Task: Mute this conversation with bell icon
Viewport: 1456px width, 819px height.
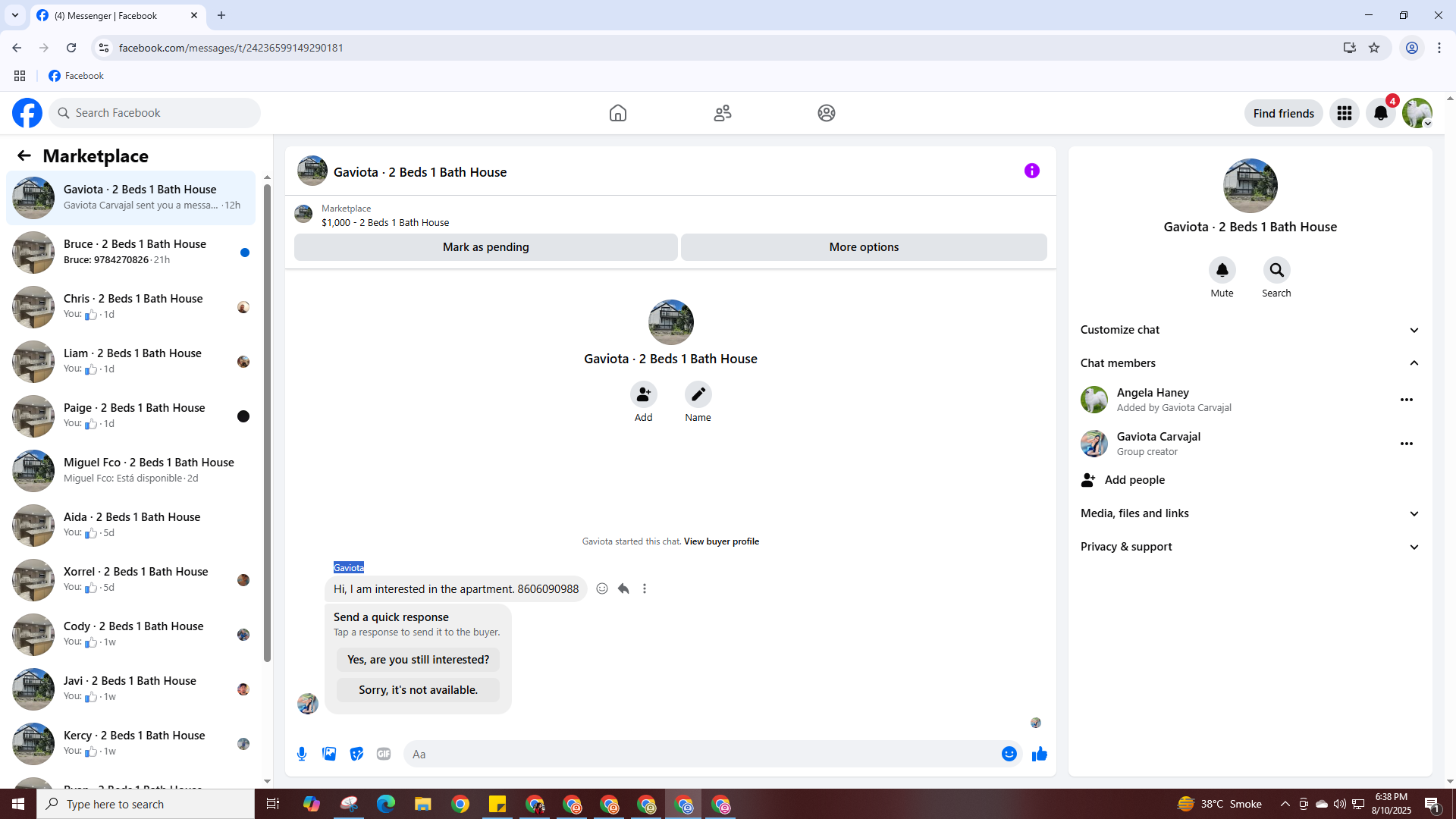Action: point(1222,270)
